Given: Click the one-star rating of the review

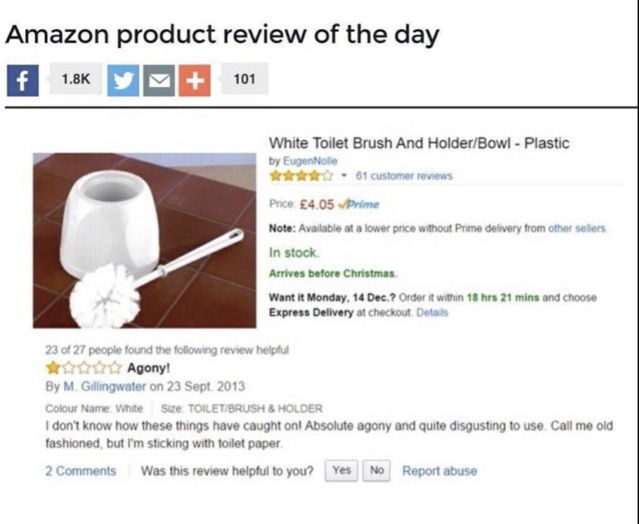Looking at the screenshot, I should click(x=81, y=367).
